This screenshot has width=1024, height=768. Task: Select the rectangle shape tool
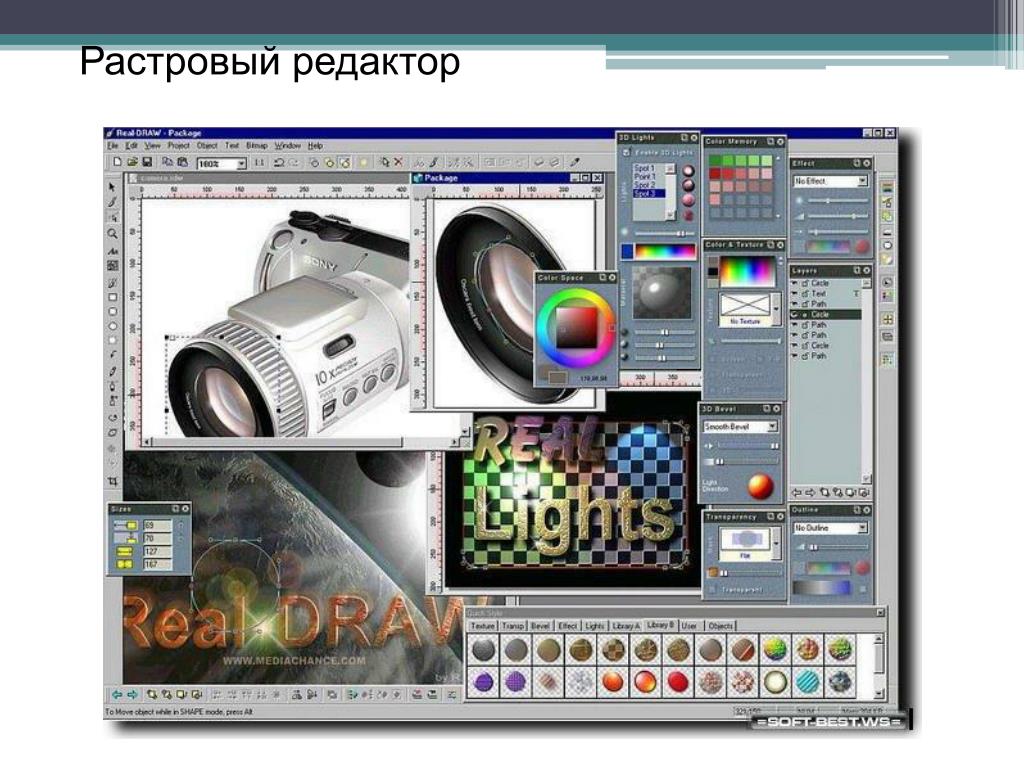112,297
